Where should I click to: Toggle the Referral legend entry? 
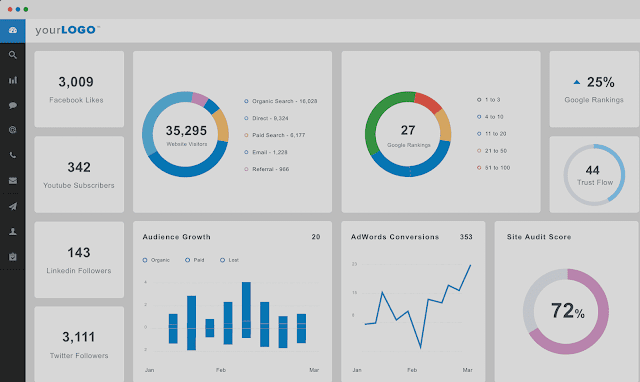click(267, 169)
